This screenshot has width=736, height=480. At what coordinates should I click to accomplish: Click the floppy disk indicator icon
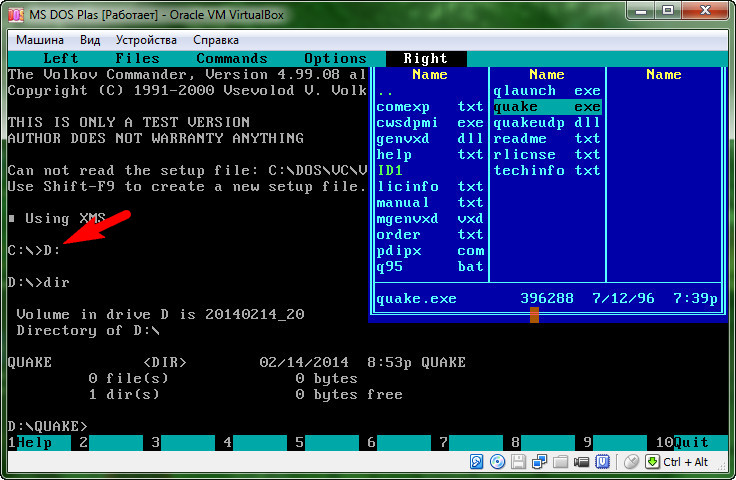point(518,462)
